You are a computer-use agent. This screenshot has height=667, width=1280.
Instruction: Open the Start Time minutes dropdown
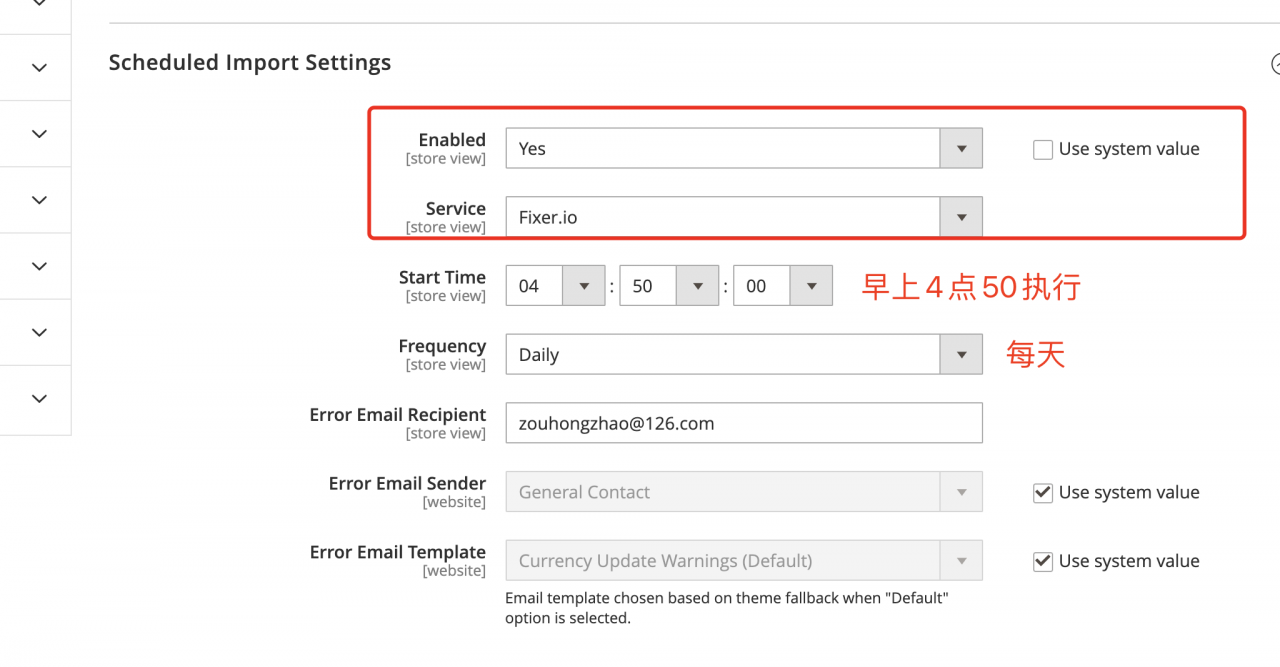(x=669, y=286)
